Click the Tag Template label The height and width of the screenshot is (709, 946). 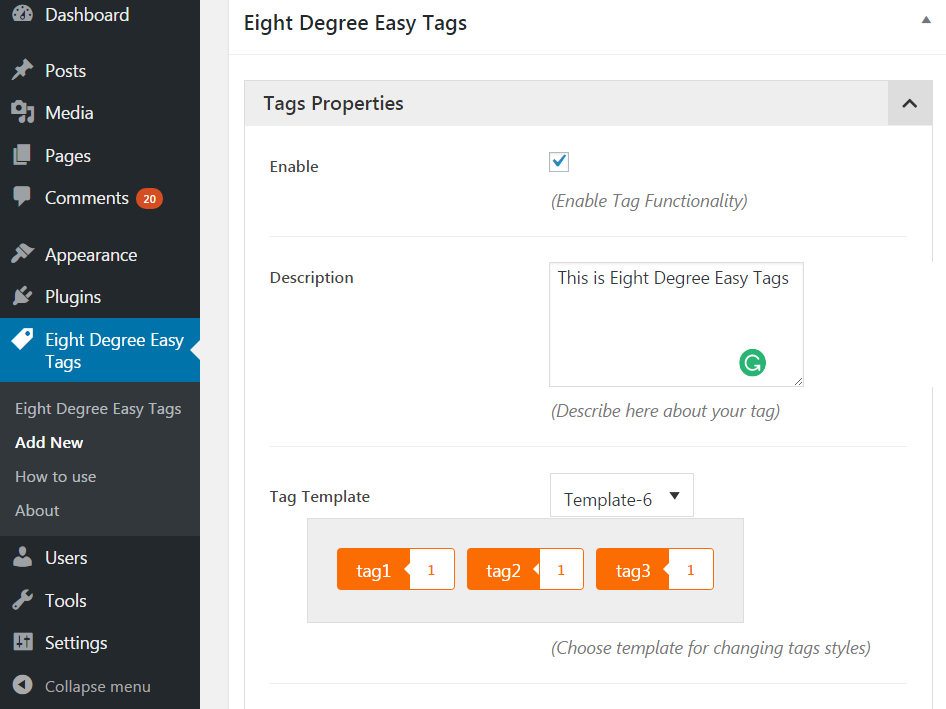320,497
